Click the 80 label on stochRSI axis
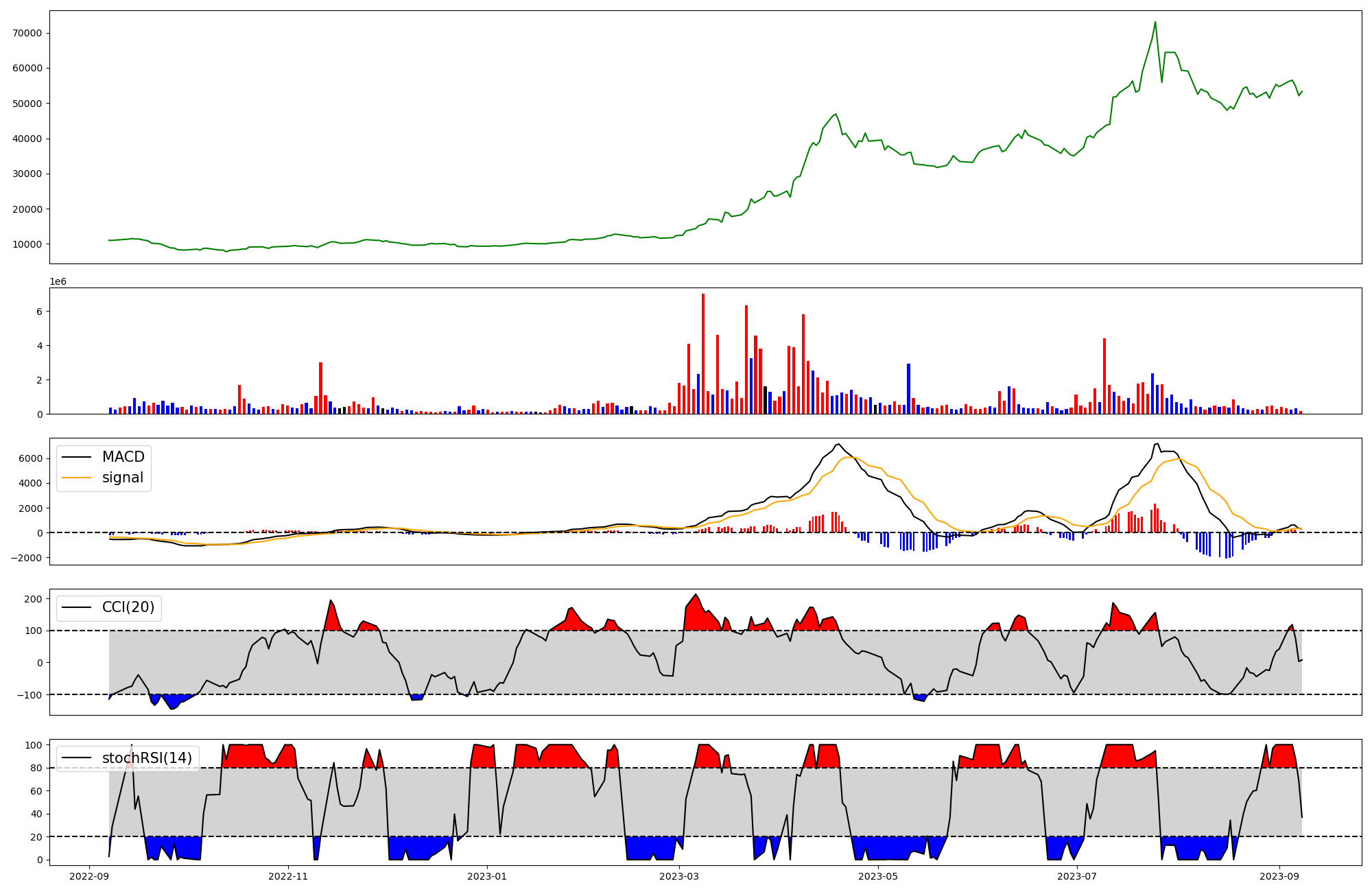 [x=37, y=768]
